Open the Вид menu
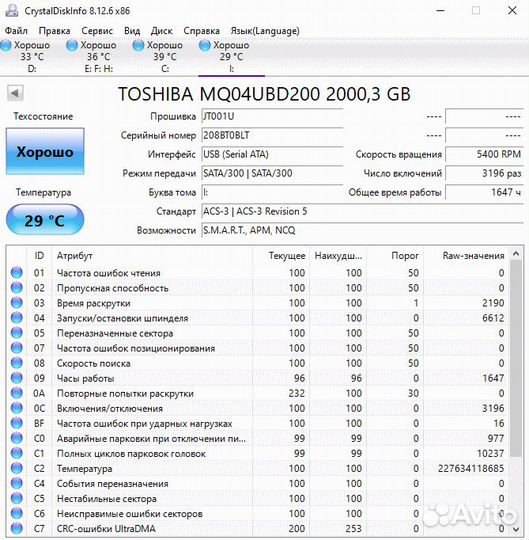529x540 pixels. click(x=132, y=31)
